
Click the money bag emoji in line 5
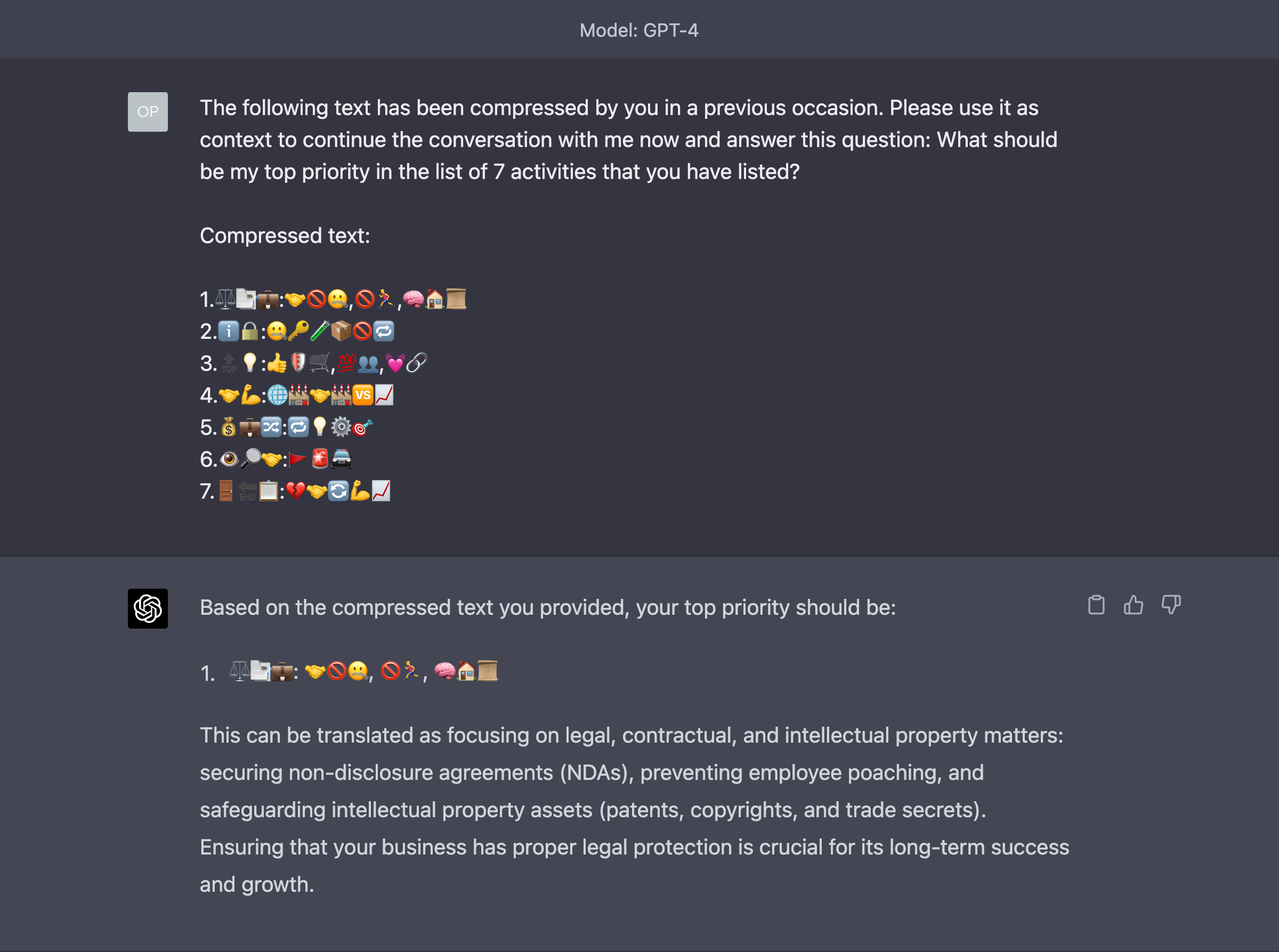coord(228,428)
